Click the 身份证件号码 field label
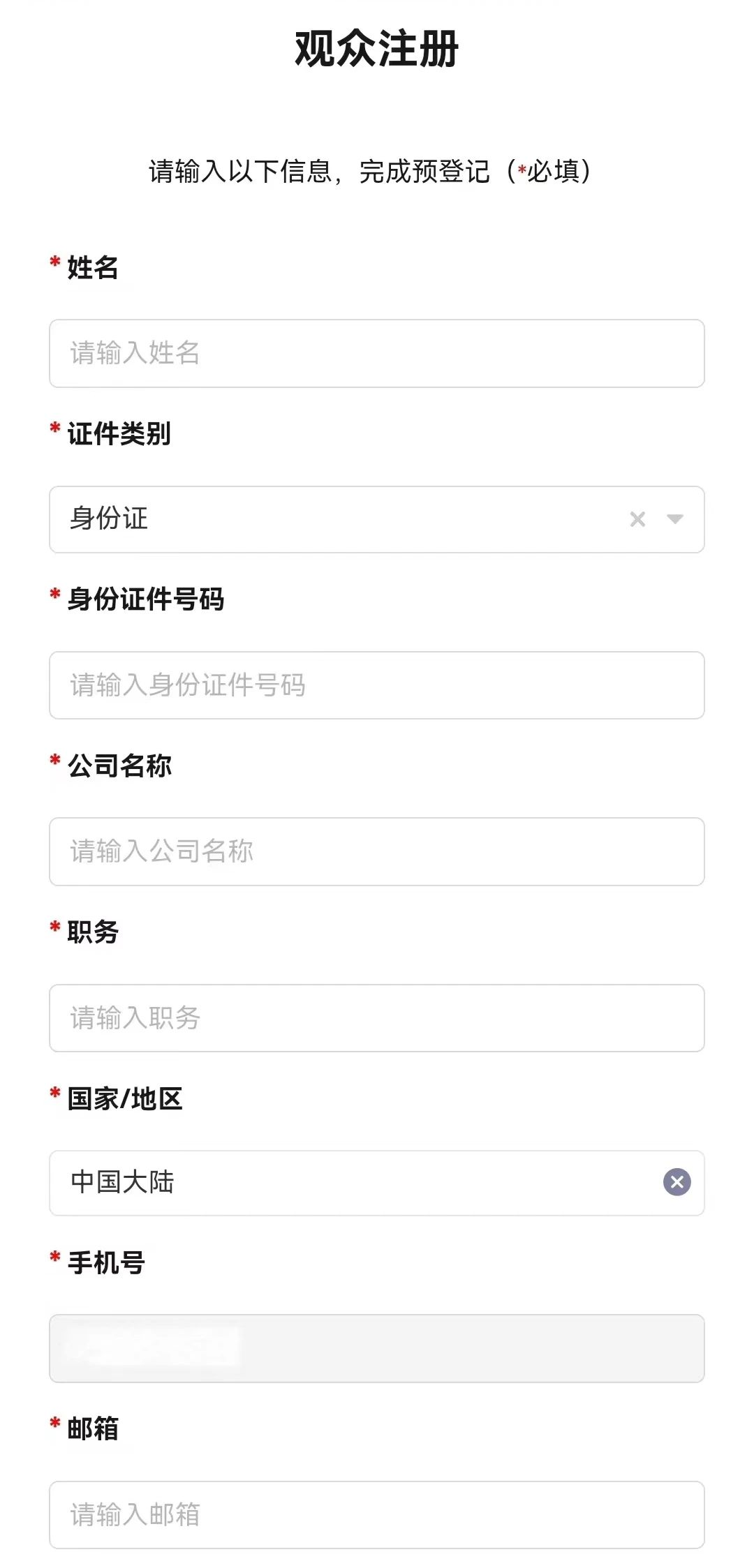Screen dimensions: 754x1568 tap(146, 599)
